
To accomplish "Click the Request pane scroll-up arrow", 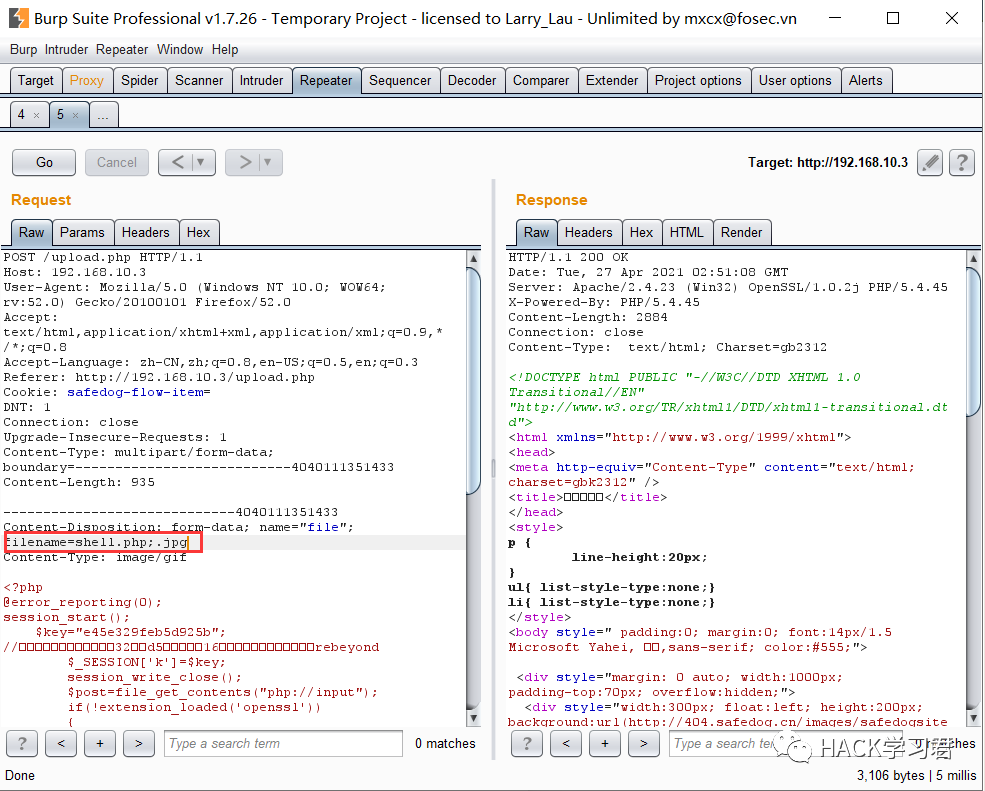I will (474, 258).
